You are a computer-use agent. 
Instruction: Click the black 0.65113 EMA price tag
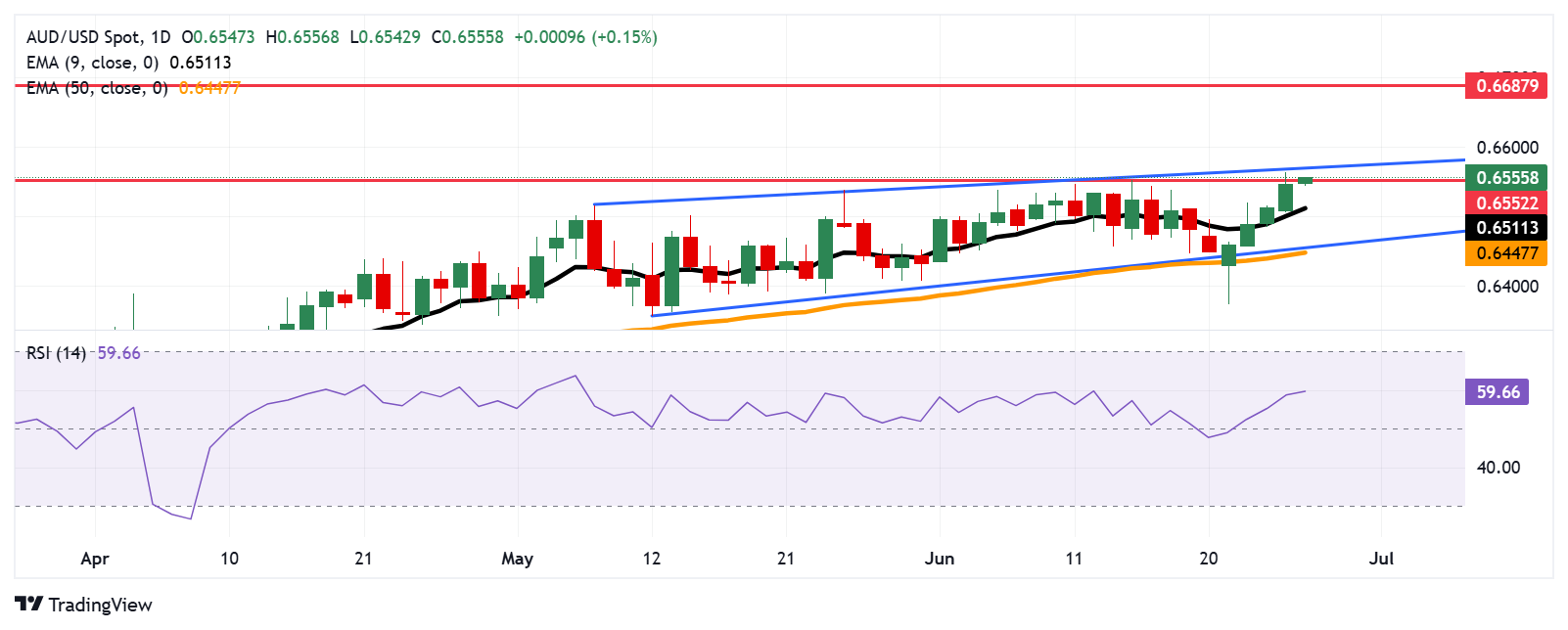[x=1506, y=228]
